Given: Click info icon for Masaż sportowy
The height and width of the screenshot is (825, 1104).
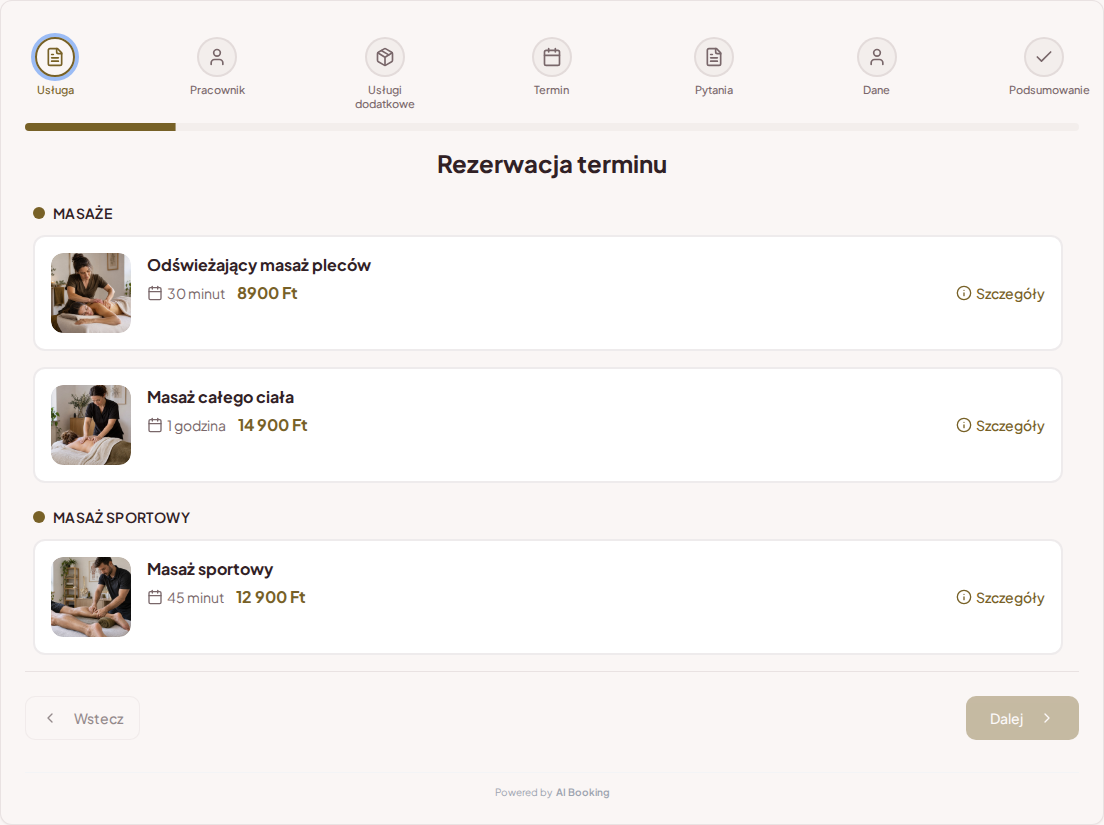Looking at the screenshot, I should pyautogui.click(x=963, y=597).
